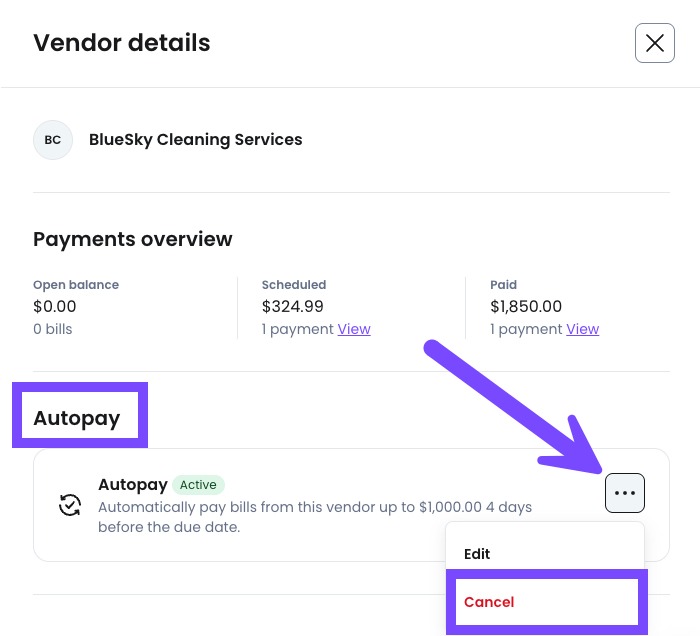Click the 0 bills text
Image resolution: width=700 pixels, height=636 pixels.
(x=53, y=329)
